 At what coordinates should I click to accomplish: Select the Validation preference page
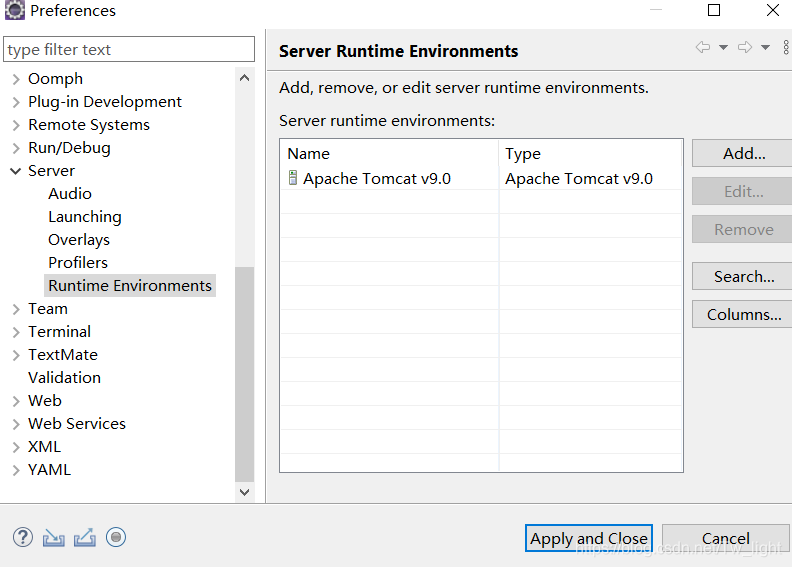point(64,378)
